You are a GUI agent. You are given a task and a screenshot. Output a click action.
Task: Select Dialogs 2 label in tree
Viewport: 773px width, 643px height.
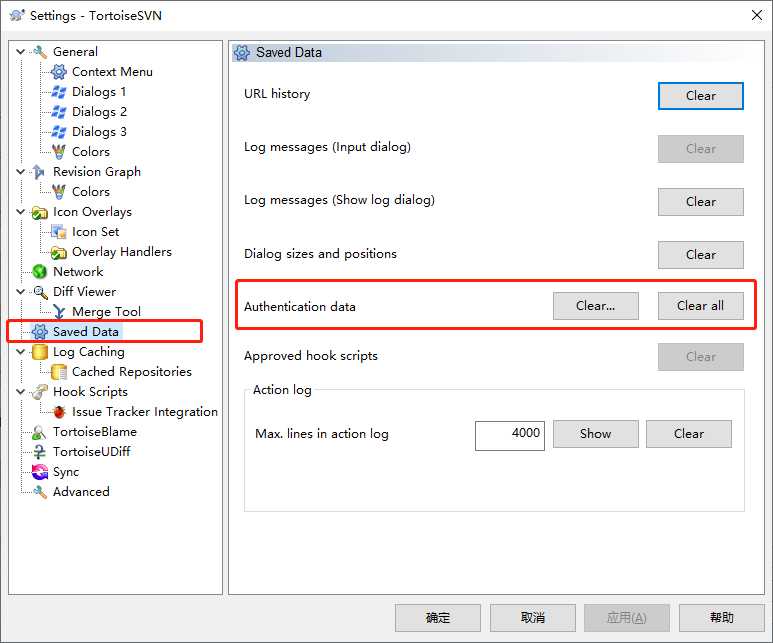coord(99,112)
